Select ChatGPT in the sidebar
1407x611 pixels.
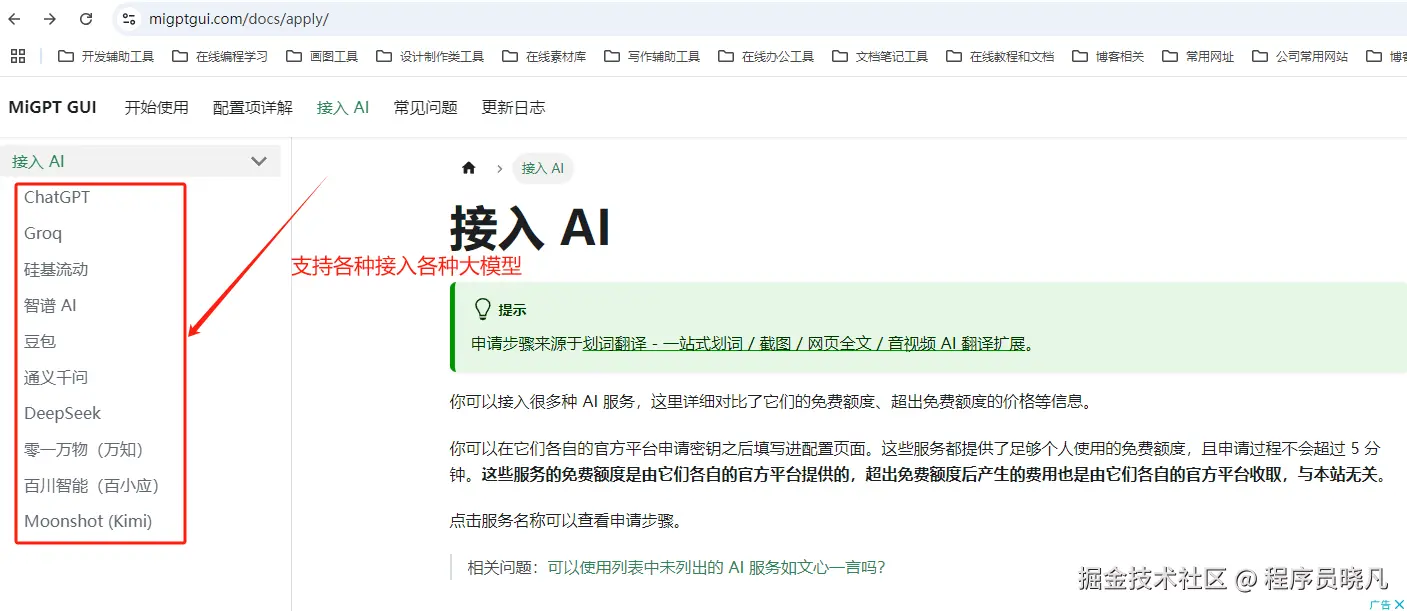click(57, 197)
